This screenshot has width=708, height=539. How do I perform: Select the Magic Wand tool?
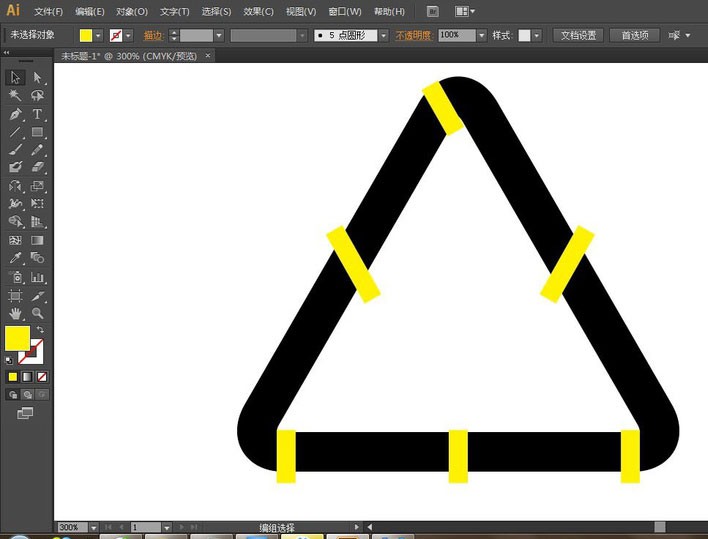pyautogui.click(x=16, y=96)
